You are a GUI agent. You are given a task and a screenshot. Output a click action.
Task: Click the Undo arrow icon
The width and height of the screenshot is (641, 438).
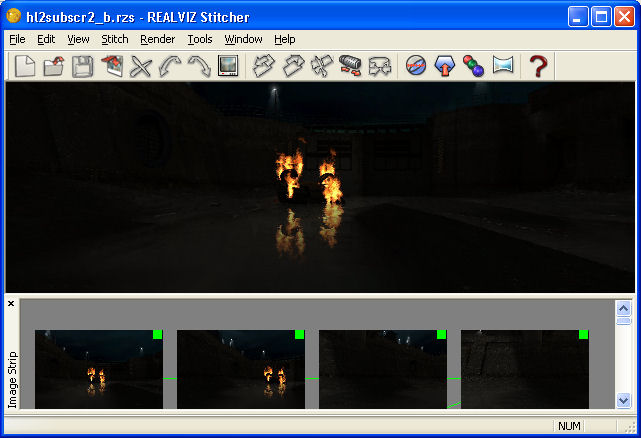pos(170,66)
